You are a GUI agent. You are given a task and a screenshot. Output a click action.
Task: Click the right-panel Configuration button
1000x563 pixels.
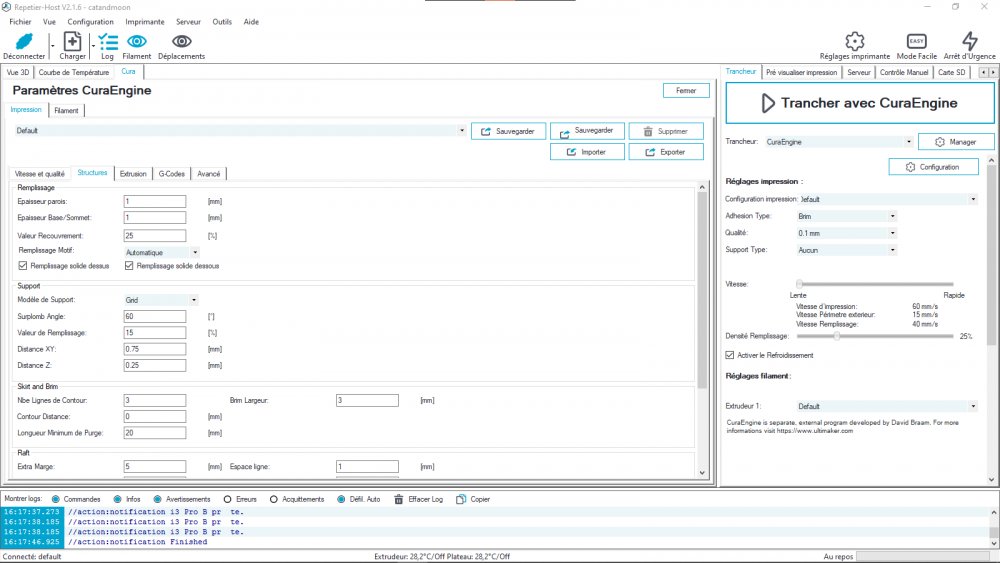click(x=933, y=167)
